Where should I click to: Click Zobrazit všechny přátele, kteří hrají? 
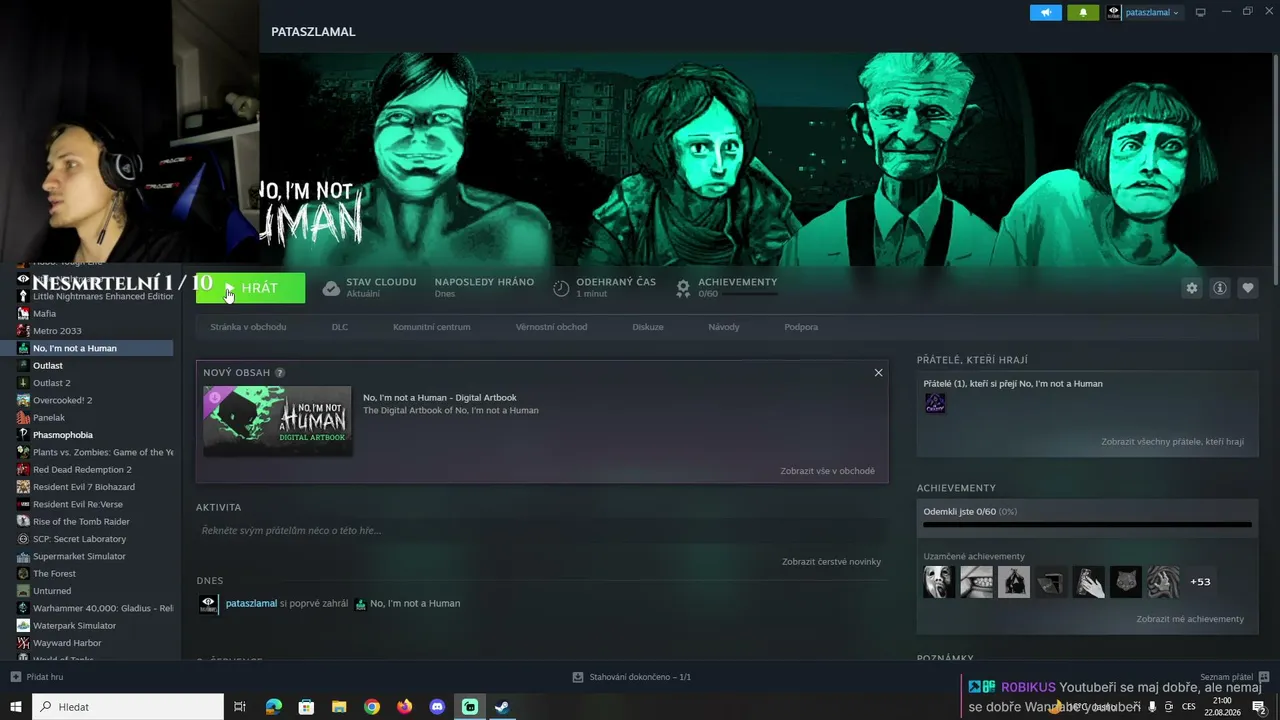[x=1173, y=442]
